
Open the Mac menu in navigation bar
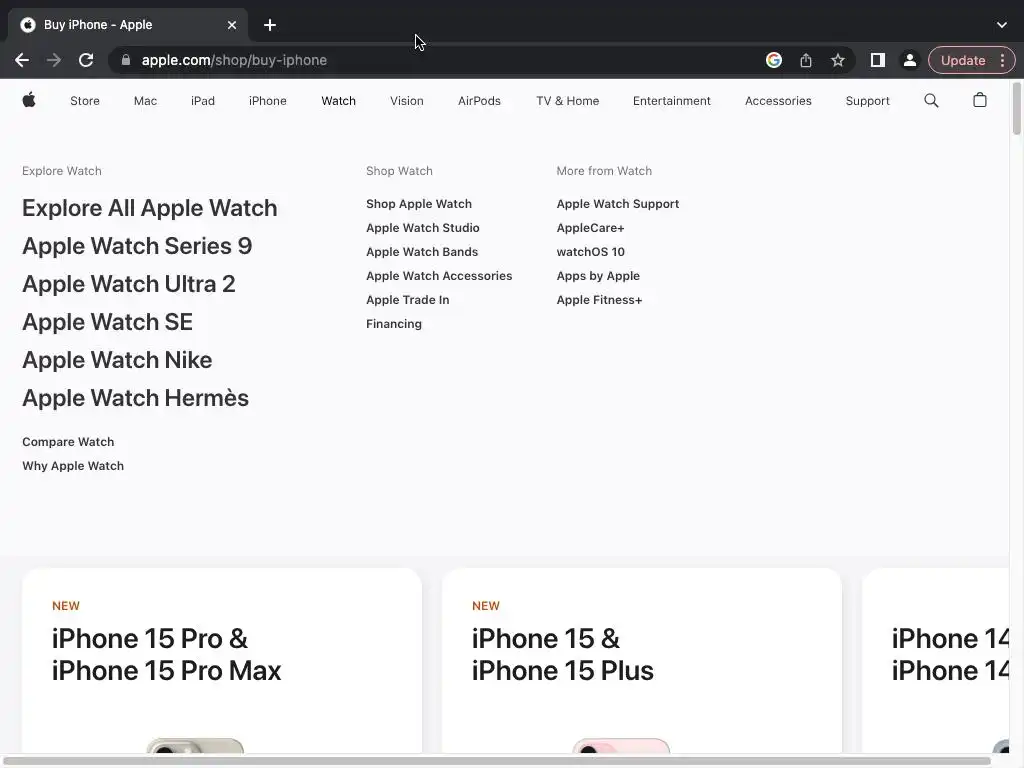pyautogui.click(x=145, y=101)
